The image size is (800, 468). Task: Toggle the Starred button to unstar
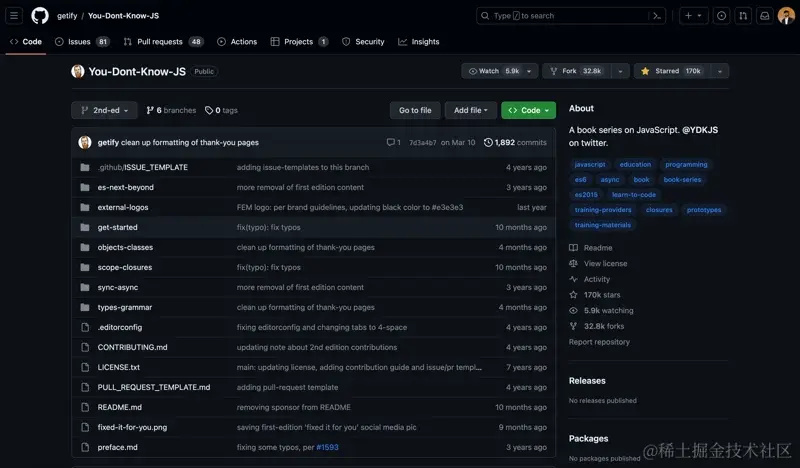tap(672, 71)
